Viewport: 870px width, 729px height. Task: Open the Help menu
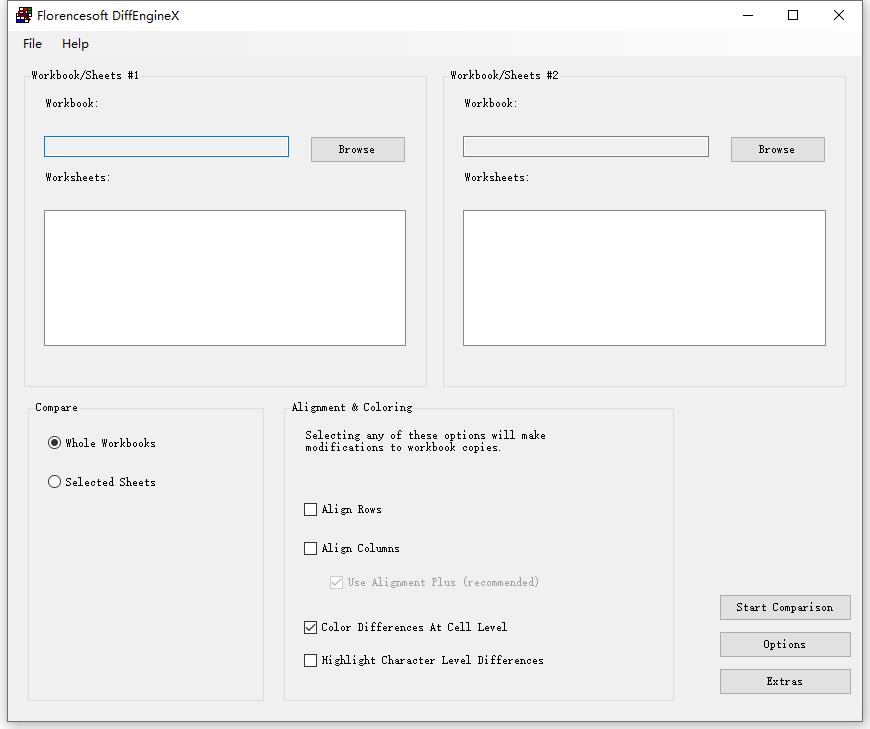[x=75, y=43]
